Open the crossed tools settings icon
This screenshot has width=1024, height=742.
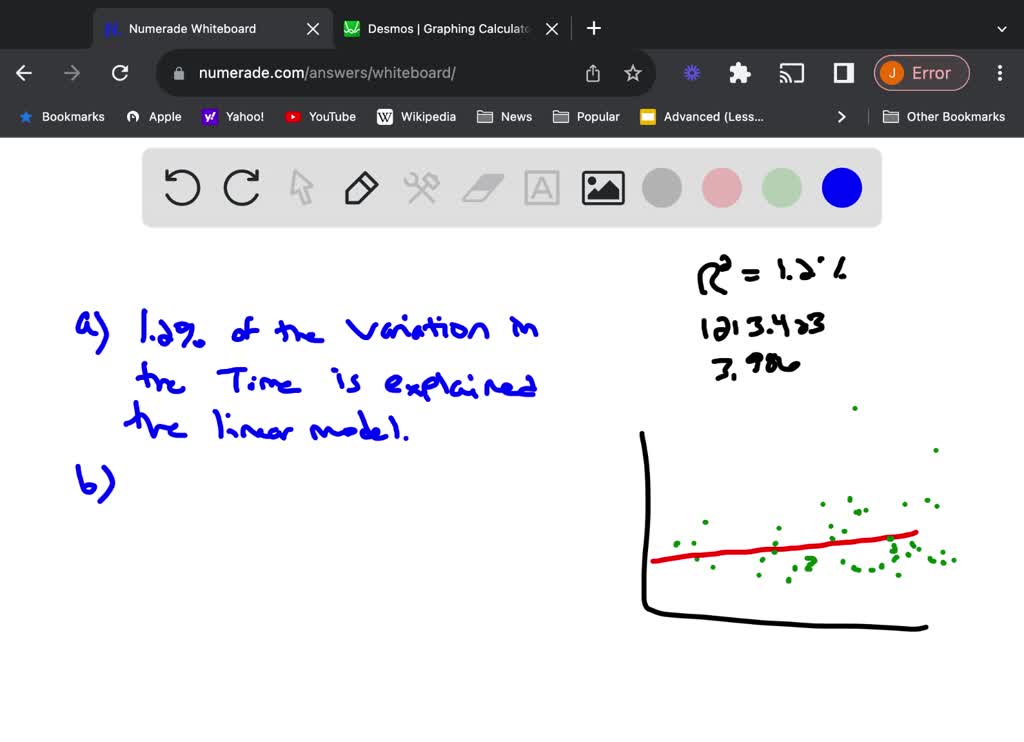(x=421, y=188)
